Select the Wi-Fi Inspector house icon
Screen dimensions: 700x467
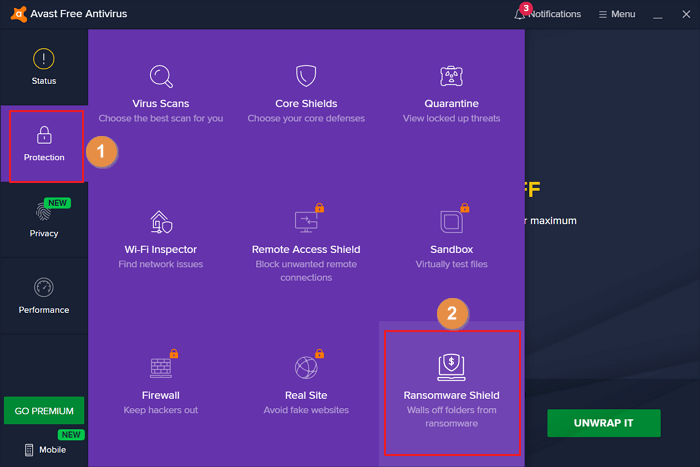(160, 221)
